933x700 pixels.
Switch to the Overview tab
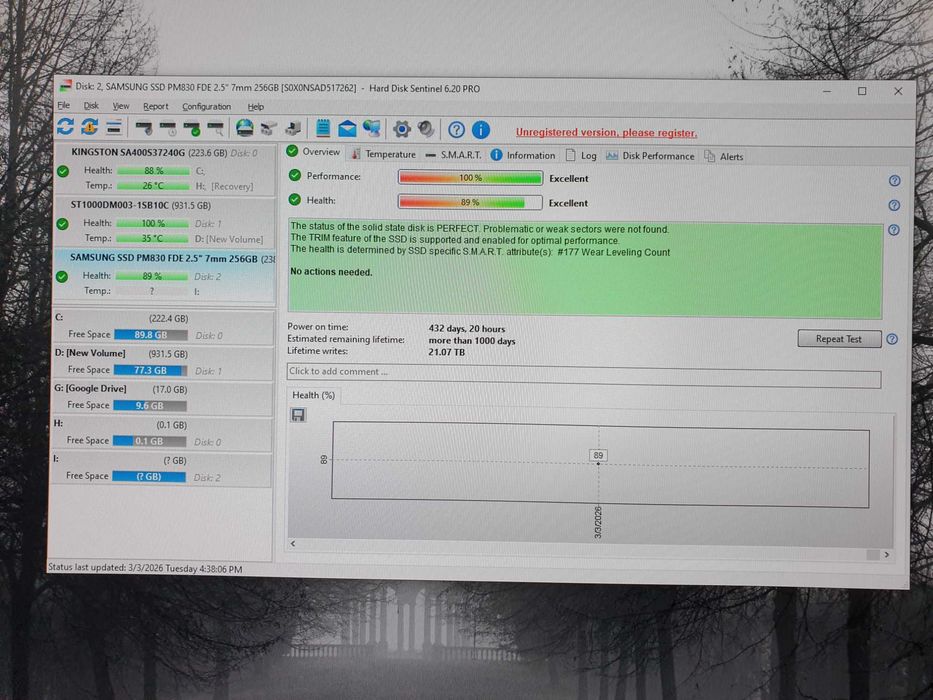click(x=314, y=151)
